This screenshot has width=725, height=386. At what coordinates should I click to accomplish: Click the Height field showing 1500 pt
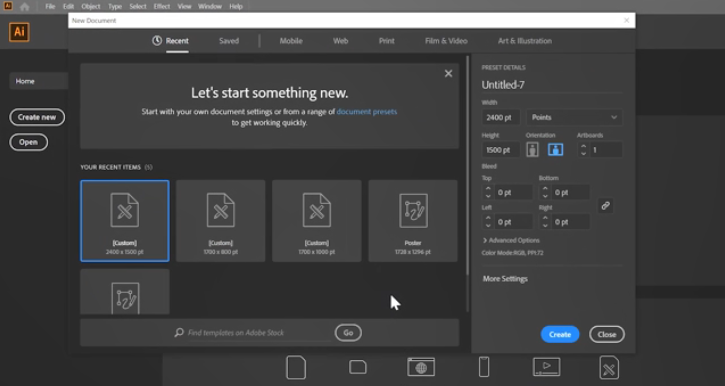[x=501, y=150]
